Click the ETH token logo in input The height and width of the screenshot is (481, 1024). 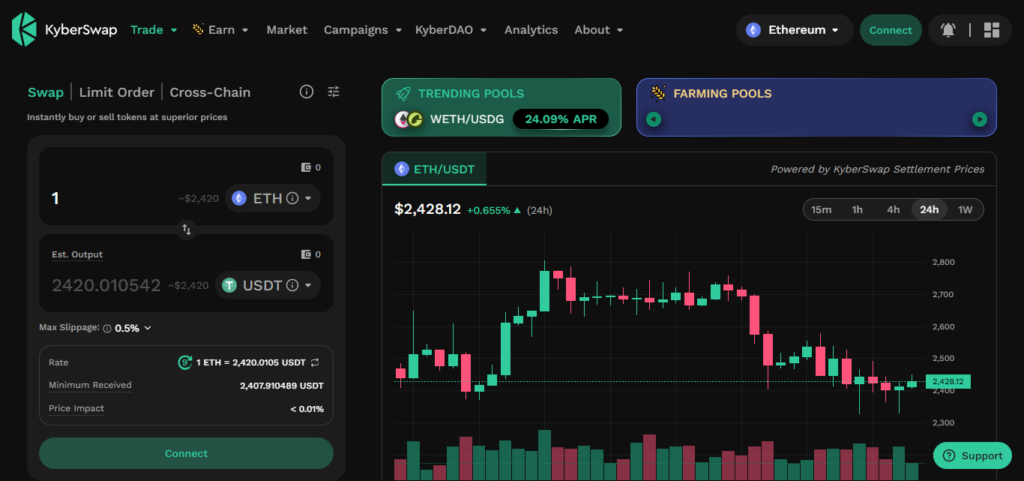pos(239,198)
